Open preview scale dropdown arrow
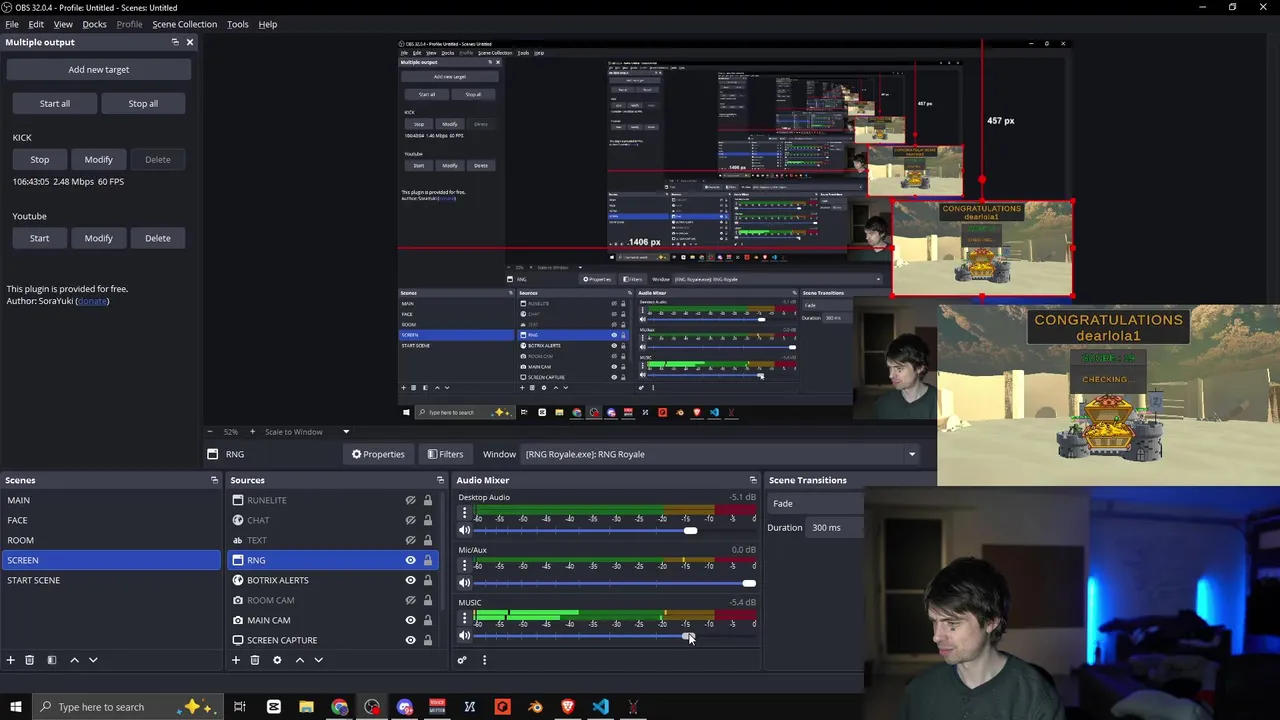This screenshot has width=1280, height=720. pyautogui.click(x=346, y=432)
